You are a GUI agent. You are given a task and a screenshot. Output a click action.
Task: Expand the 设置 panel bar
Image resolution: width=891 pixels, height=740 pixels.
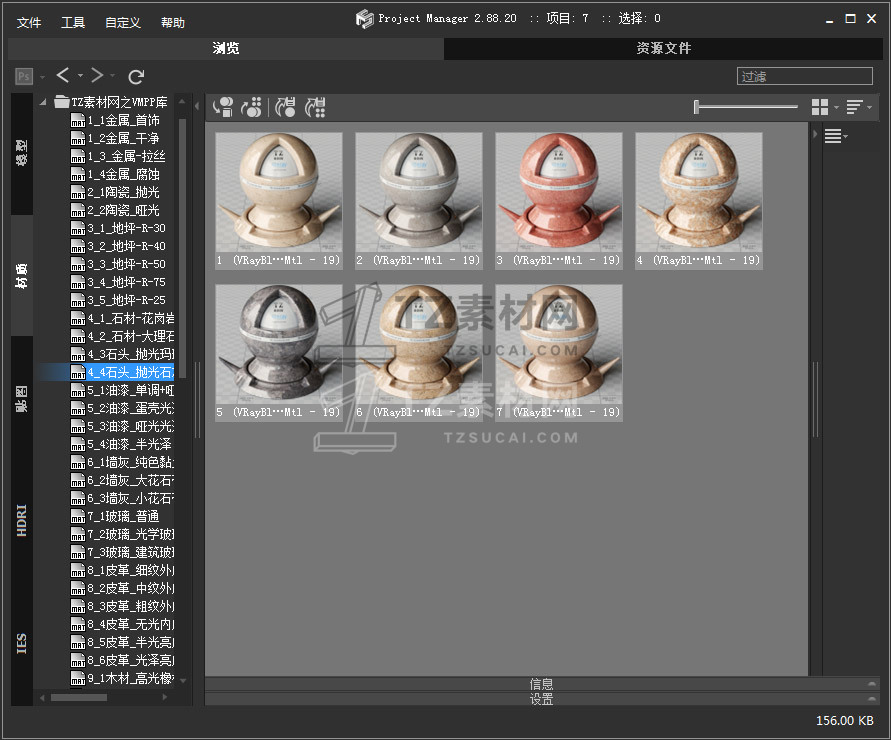click(x=541, y=699)
